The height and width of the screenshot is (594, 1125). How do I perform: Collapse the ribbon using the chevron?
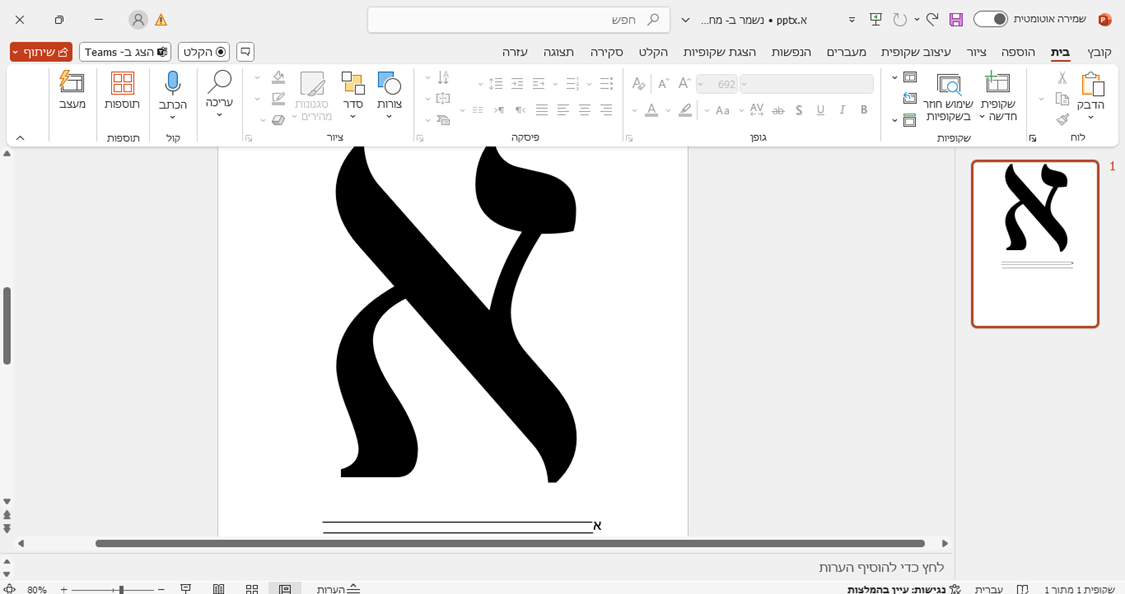click(x=20, y=138)
